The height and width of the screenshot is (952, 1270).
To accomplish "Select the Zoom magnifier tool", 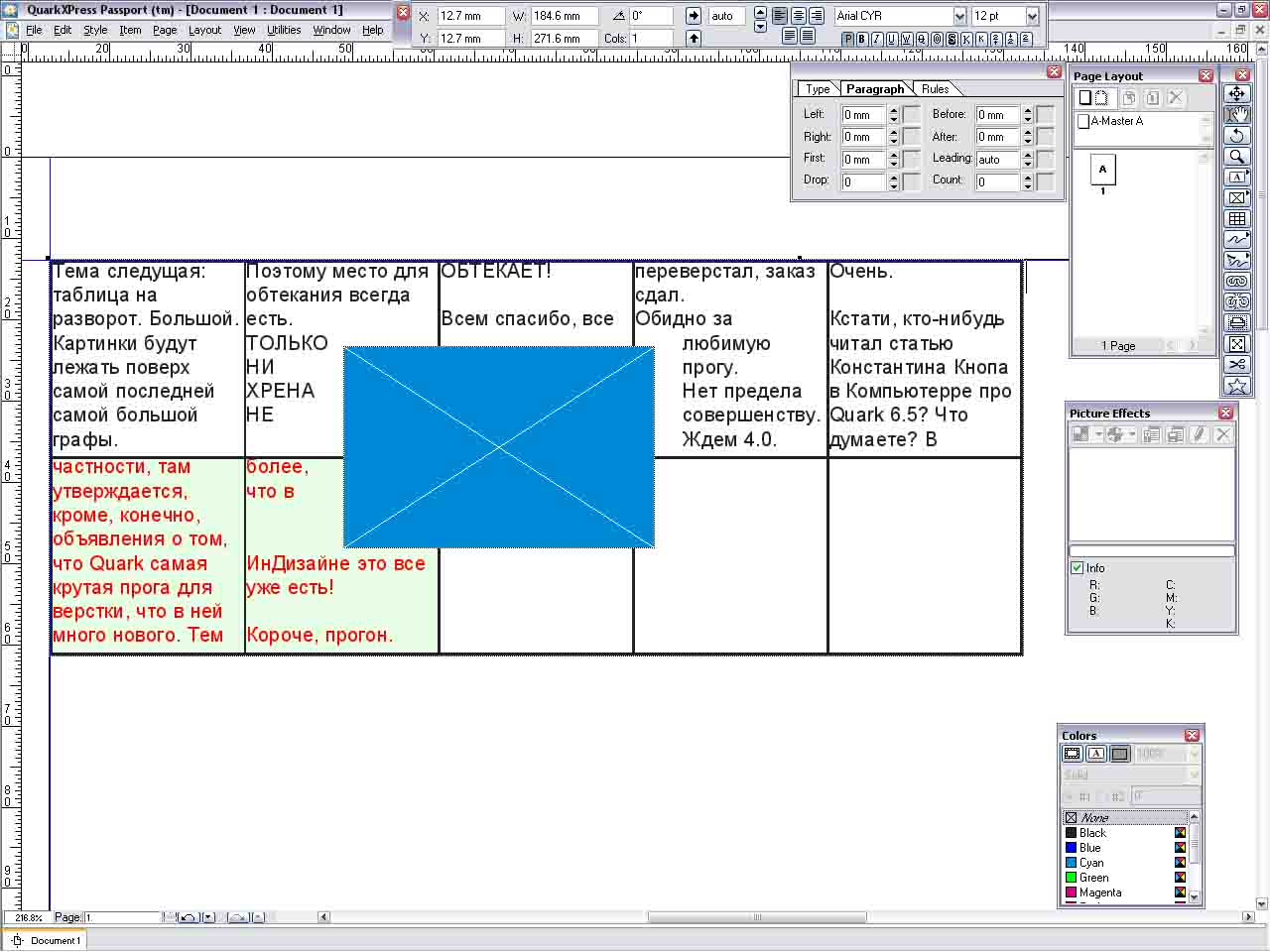I will point(1237,157).
